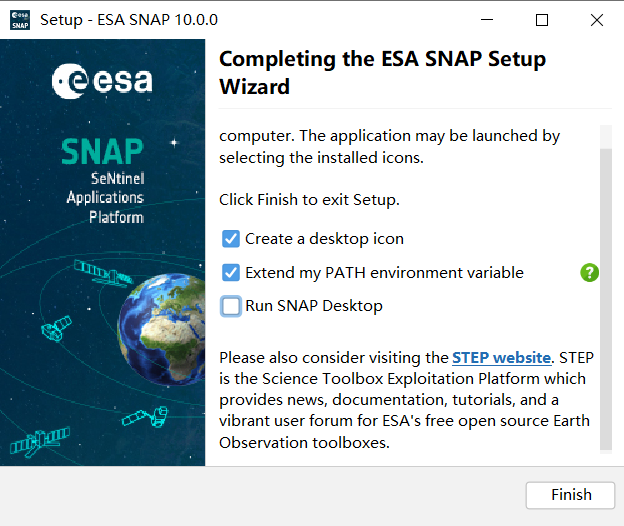The height and width of the screenshot is (526, 624).
Task: Click the ESA SNAP title bar icon
Action: coord(20,20)
